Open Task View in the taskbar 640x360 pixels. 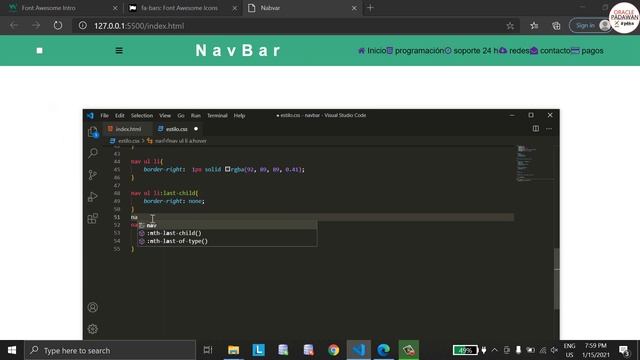click(208, 350)
